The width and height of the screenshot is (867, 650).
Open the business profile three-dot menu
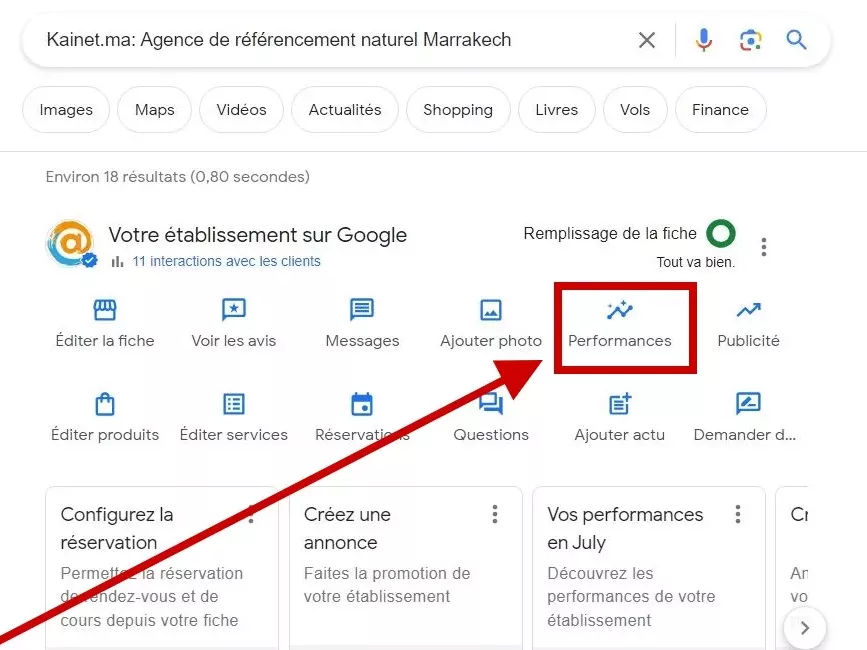[764, 247]
